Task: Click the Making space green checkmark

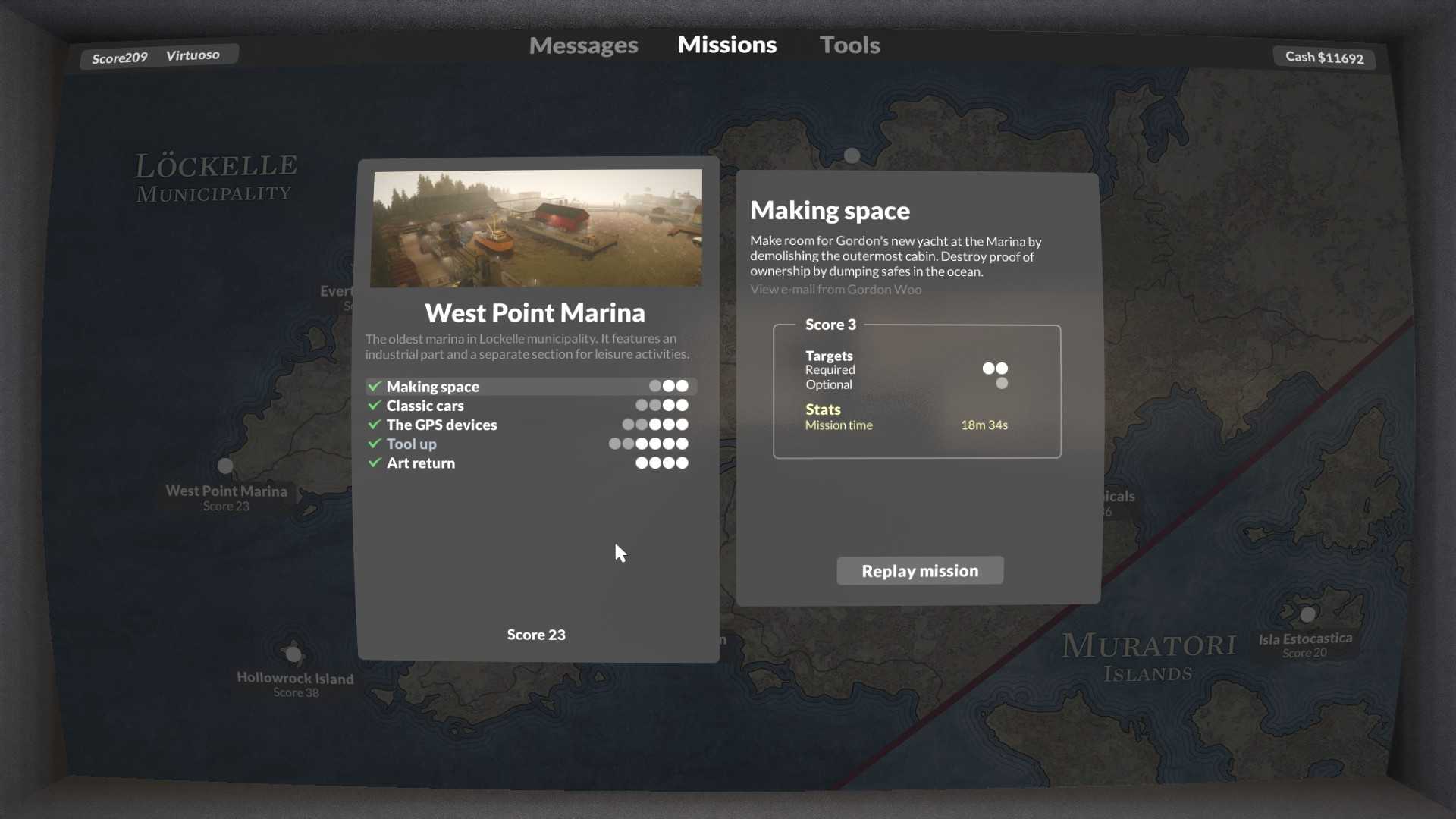Action: tap(375, 386)
